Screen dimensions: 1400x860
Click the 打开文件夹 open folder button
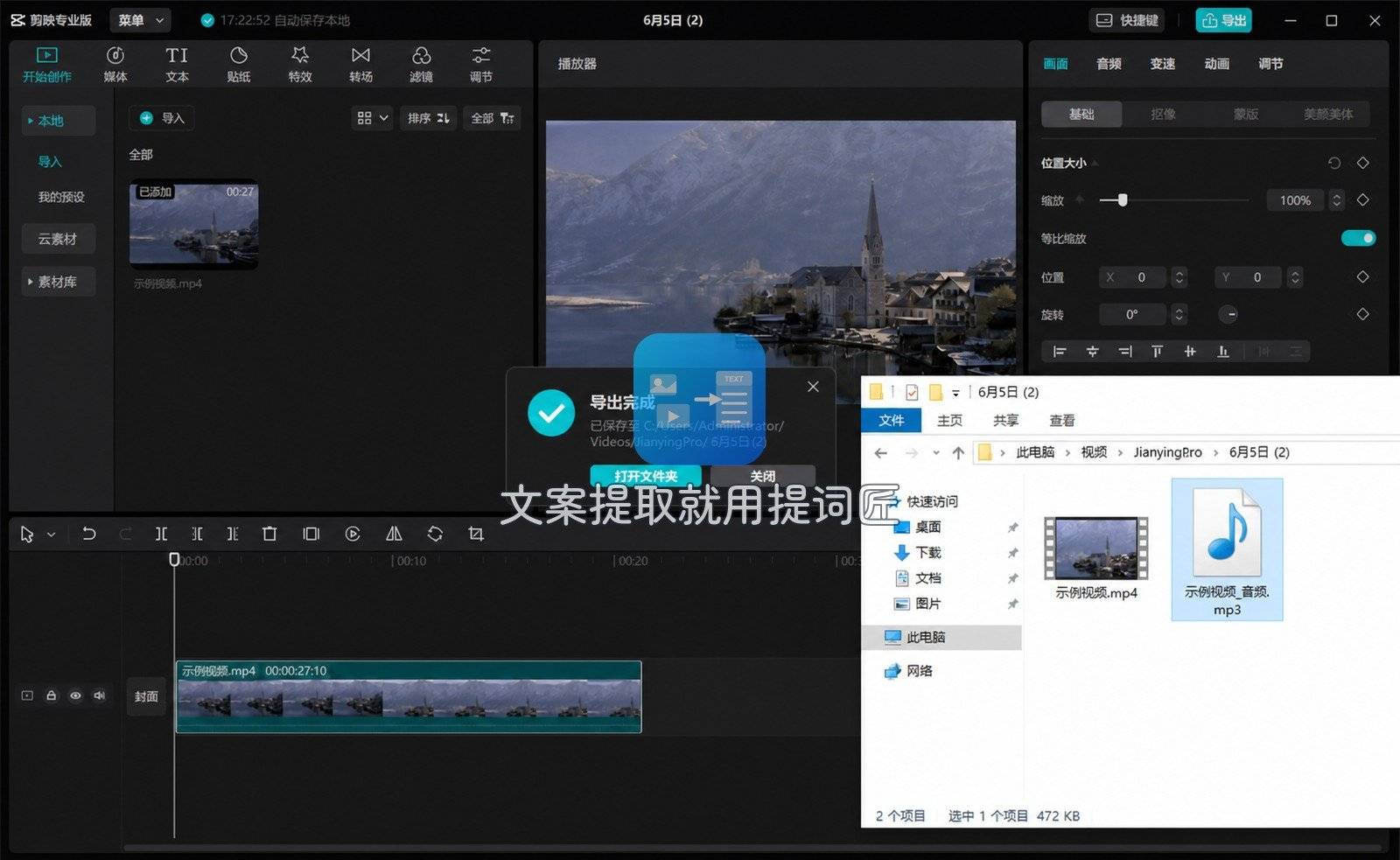tap(646, 476)
